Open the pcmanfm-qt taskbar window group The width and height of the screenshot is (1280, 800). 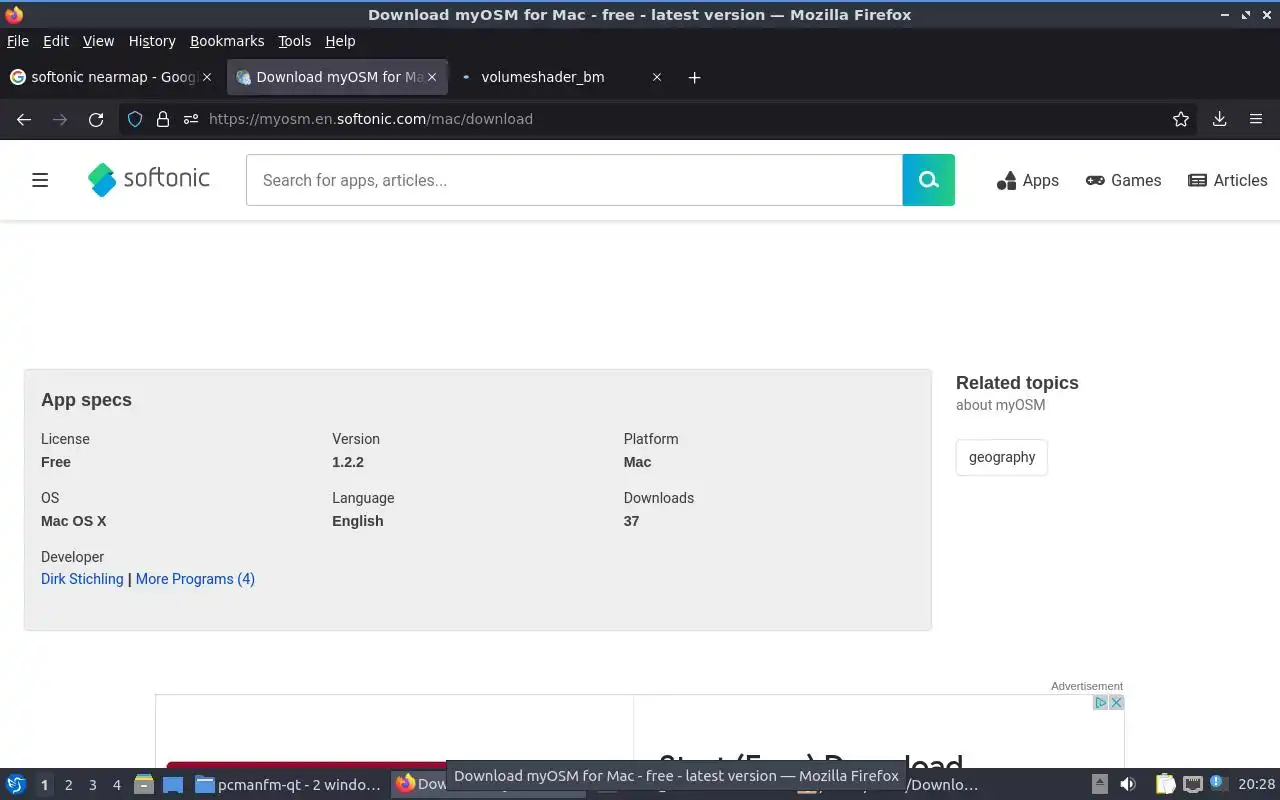(288, 785)
